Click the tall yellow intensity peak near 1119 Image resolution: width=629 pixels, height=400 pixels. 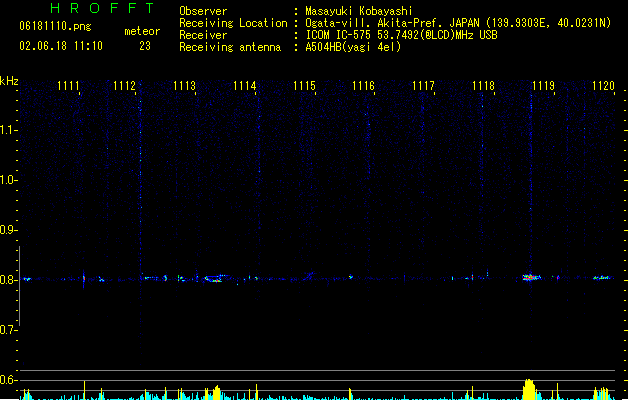529,389
